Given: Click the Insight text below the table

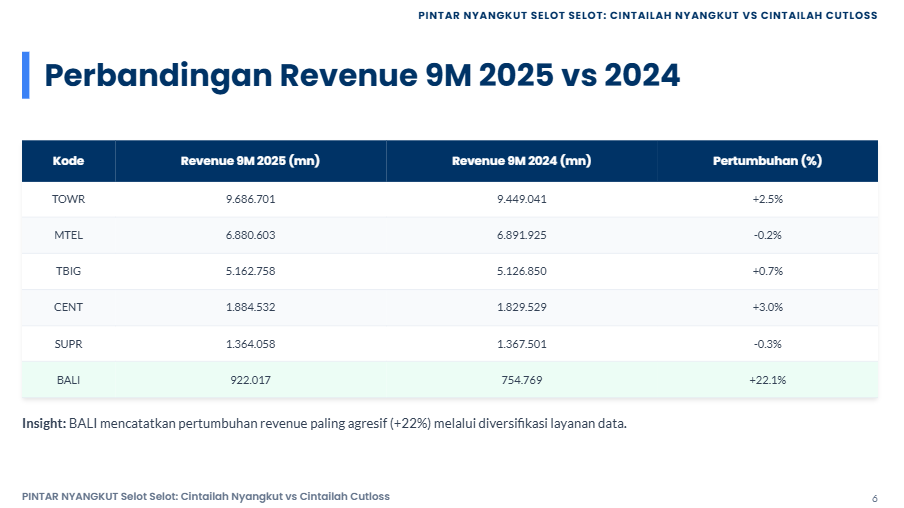Looking at the screenshot, I should 324,424.
